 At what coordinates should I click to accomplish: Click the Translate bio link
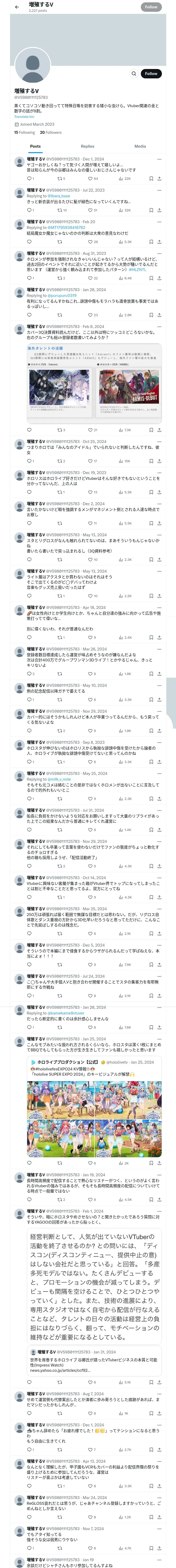pos(24,117)
